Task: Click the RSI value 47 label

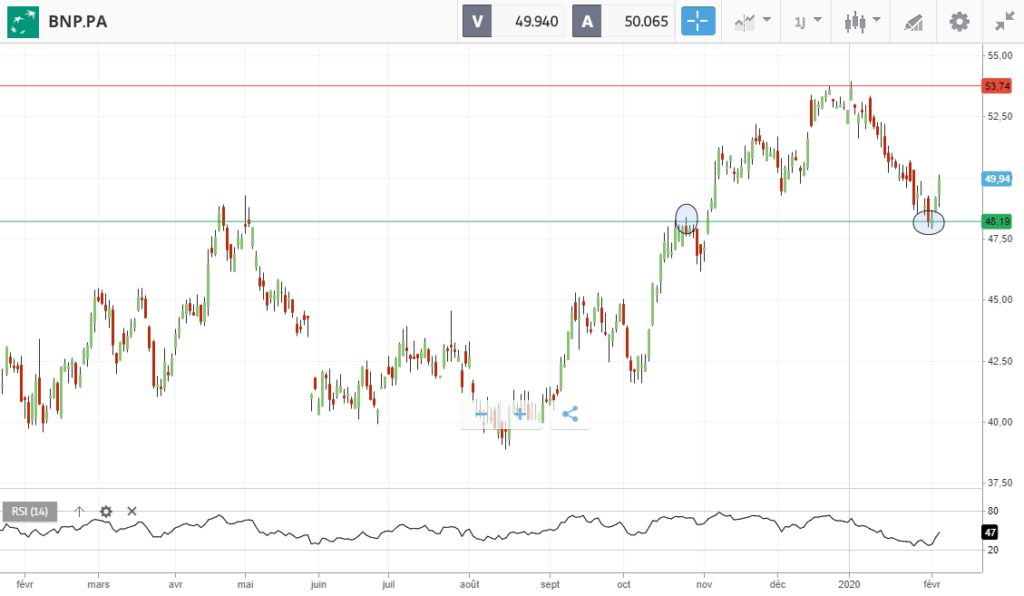Action: (990, 533)
